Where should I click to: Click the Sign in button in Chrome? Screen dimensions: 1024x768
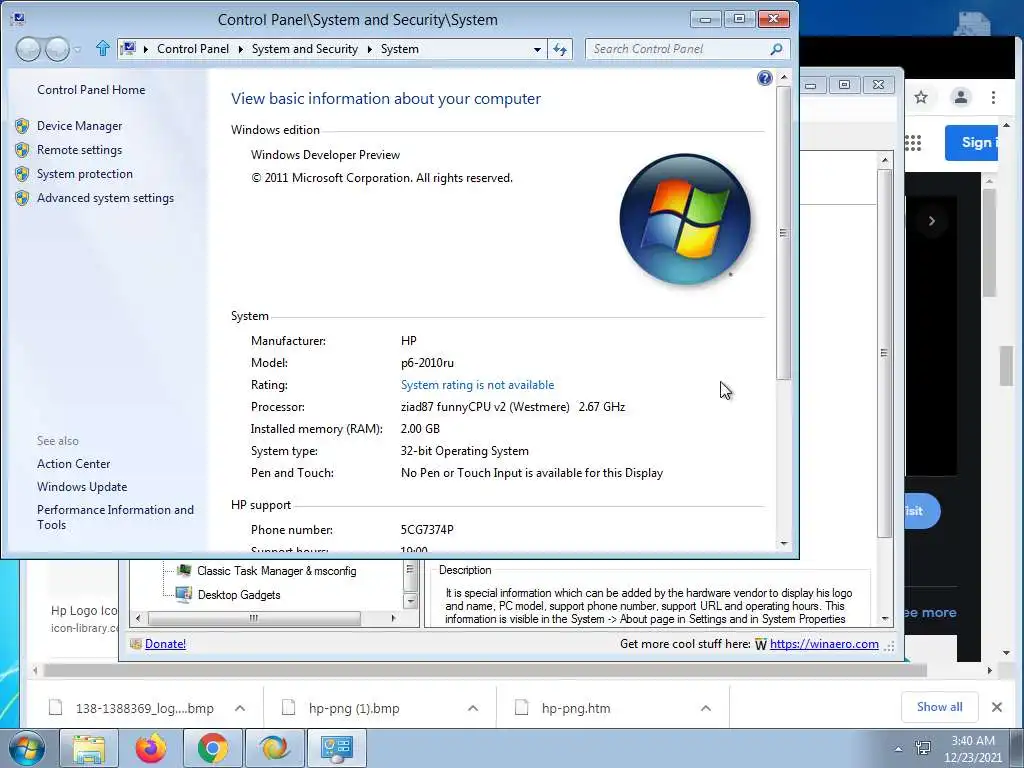[972, 142]
